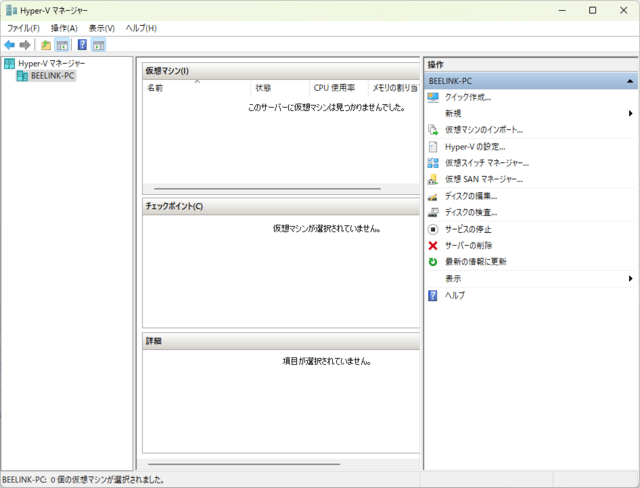Screen dimensions: 640x488
Task: Click the 表示 action label
Action: pyautogui.click(x=453, y=279)
